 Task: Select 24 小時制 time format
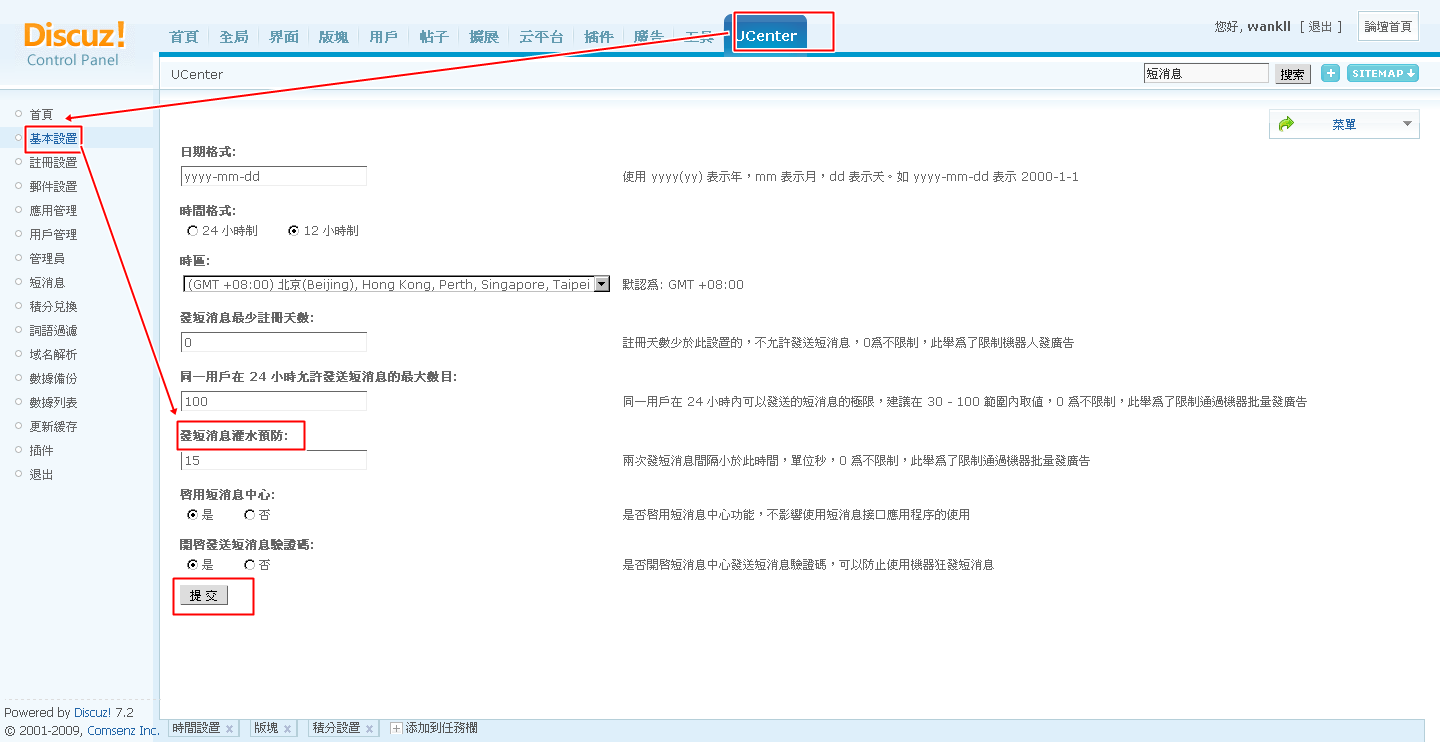pyautogui.click(x=192, y=231)
